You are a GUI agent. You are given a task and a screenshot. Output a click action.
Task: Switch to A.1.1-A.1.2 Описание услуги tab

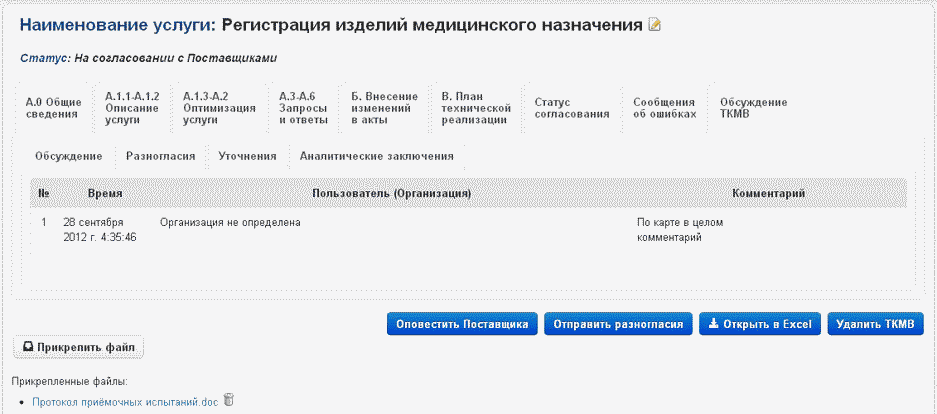point(131,108)
